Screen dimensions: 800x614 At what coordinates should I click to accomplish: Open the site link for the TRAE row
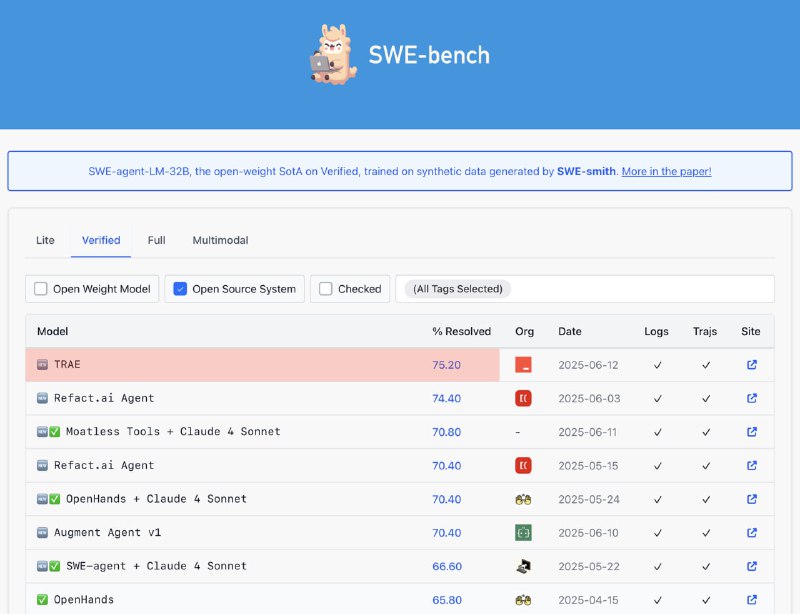pos(752,364)
